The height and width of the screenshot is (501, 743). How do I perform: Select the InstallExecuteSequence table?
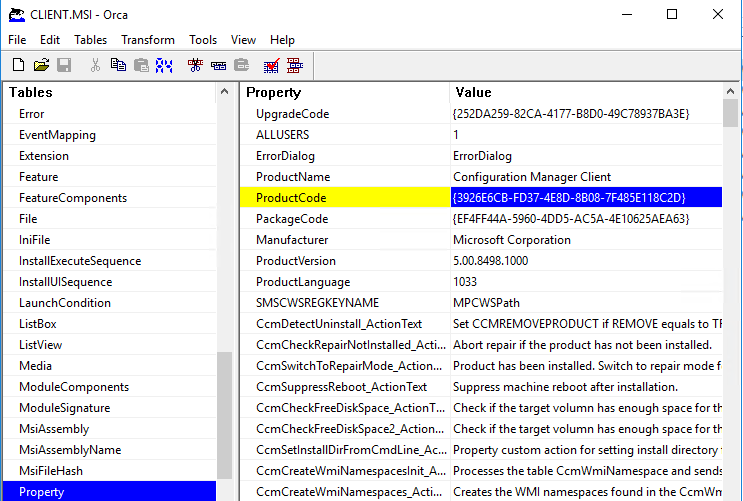click(79, 261)
